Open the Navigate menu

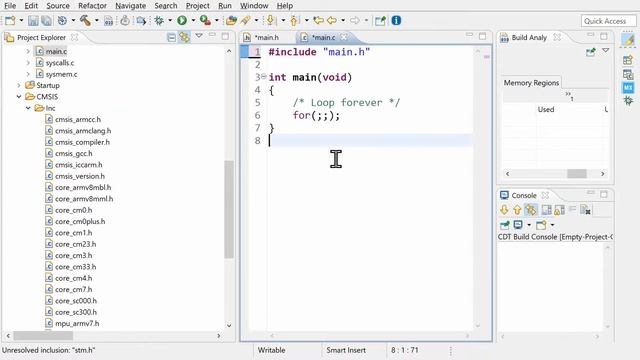pyautogui.click(x=131, y=6)
